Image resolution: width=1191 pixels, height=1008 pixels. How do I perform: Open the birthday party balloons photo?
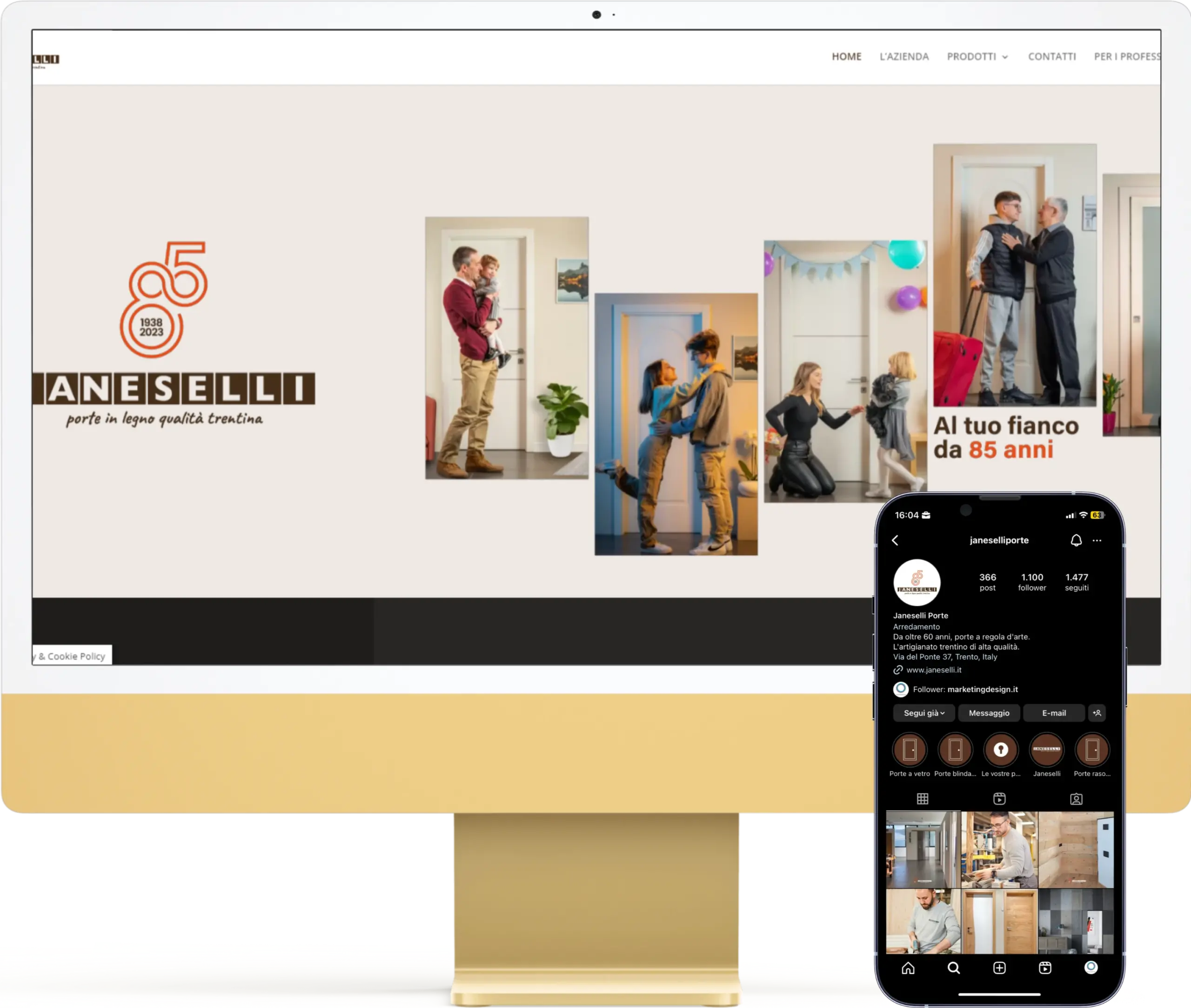pos(845,371)
